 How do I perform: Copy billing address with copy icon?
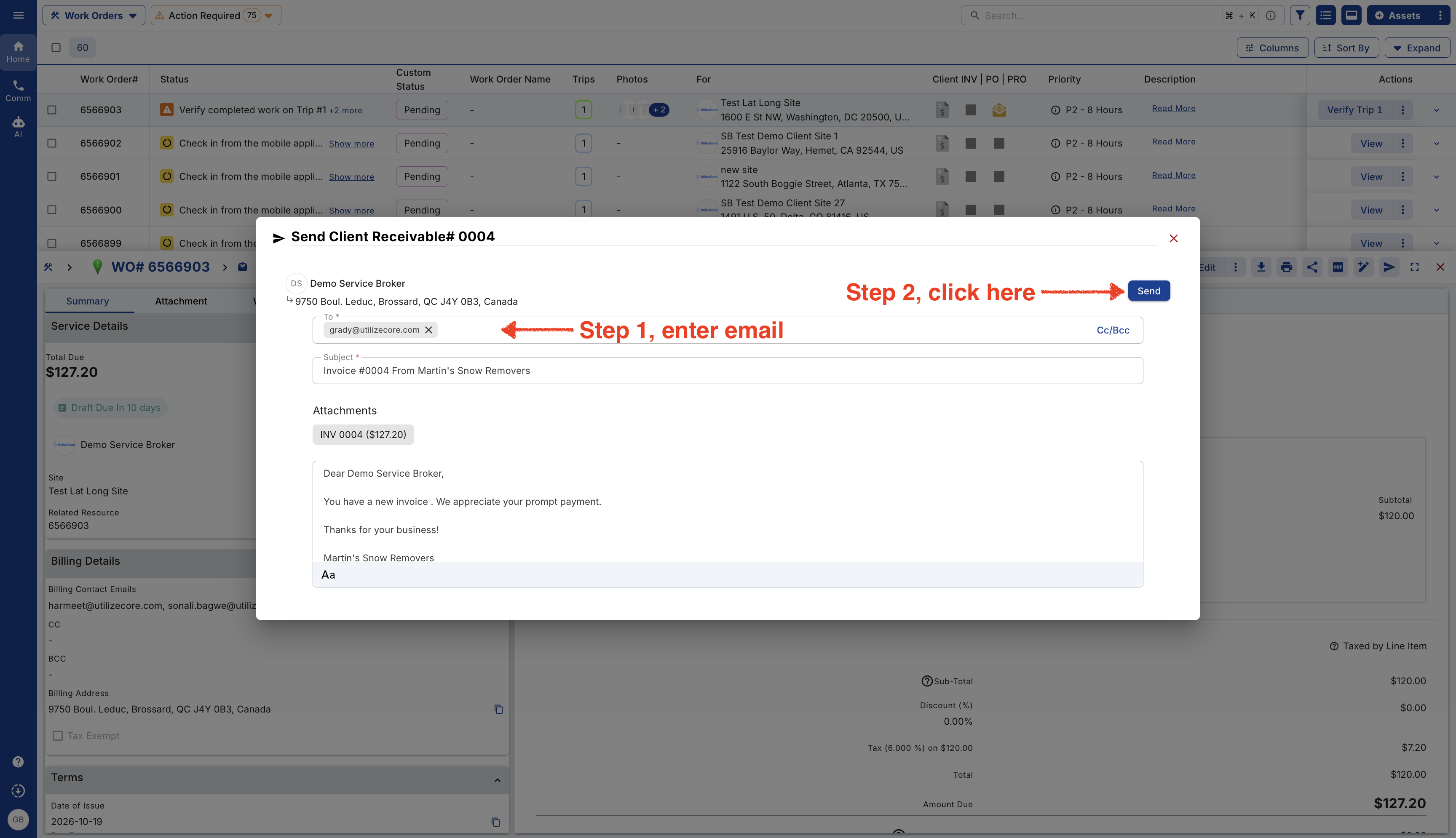pyautogui.click(x=498, y=709)
